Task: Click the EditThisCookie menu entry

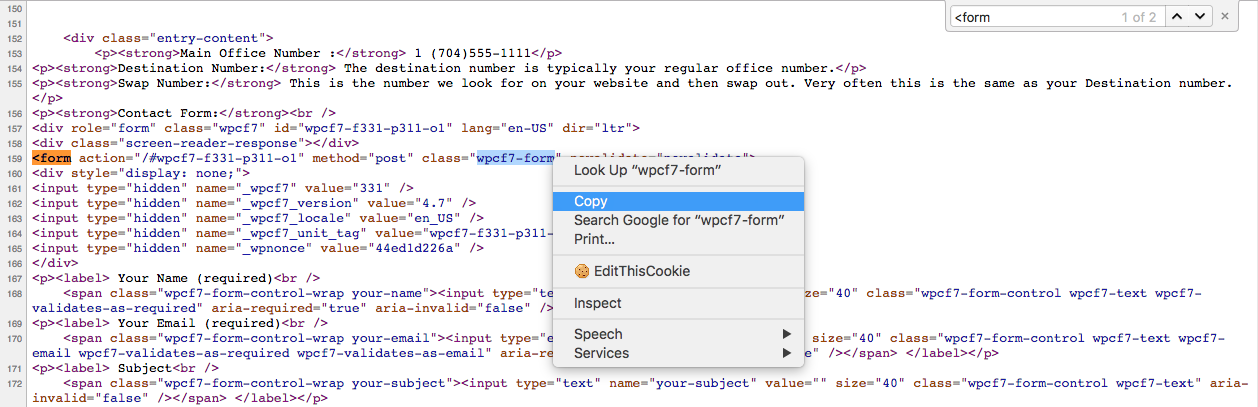Action: (678, 271)
